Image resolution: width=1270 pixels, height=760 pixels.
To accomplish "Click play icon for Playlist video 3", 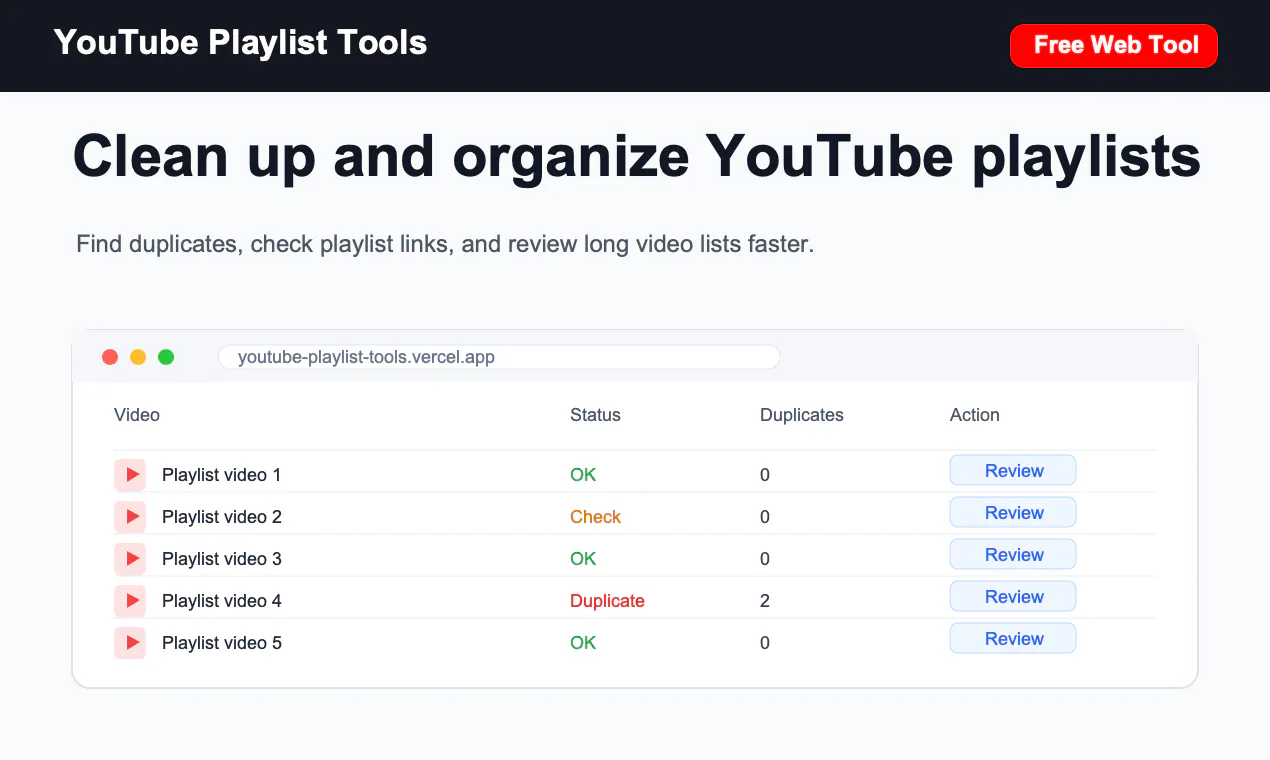I will click(130, 559).
